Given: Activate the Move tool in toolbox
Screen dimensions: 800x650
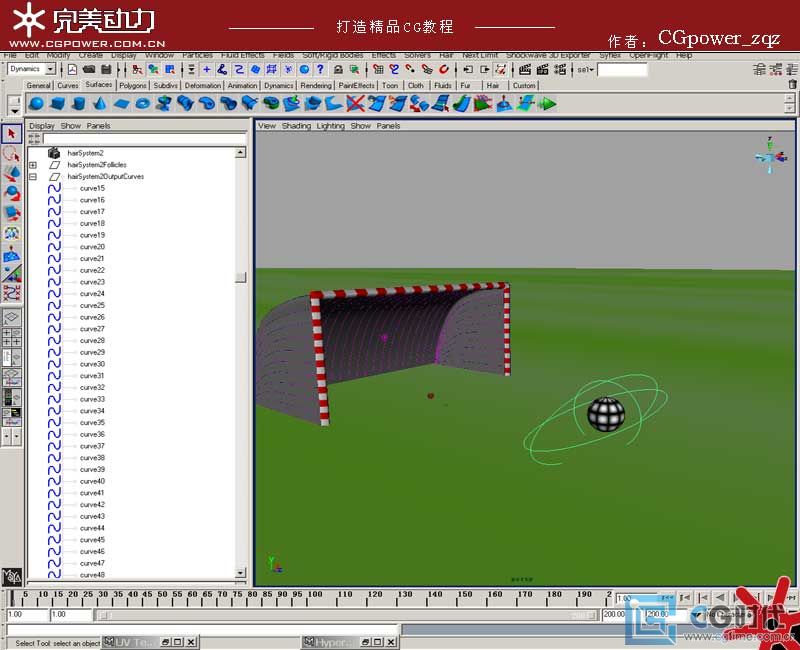Looking at the screenshot, I should tap(12, 173).
